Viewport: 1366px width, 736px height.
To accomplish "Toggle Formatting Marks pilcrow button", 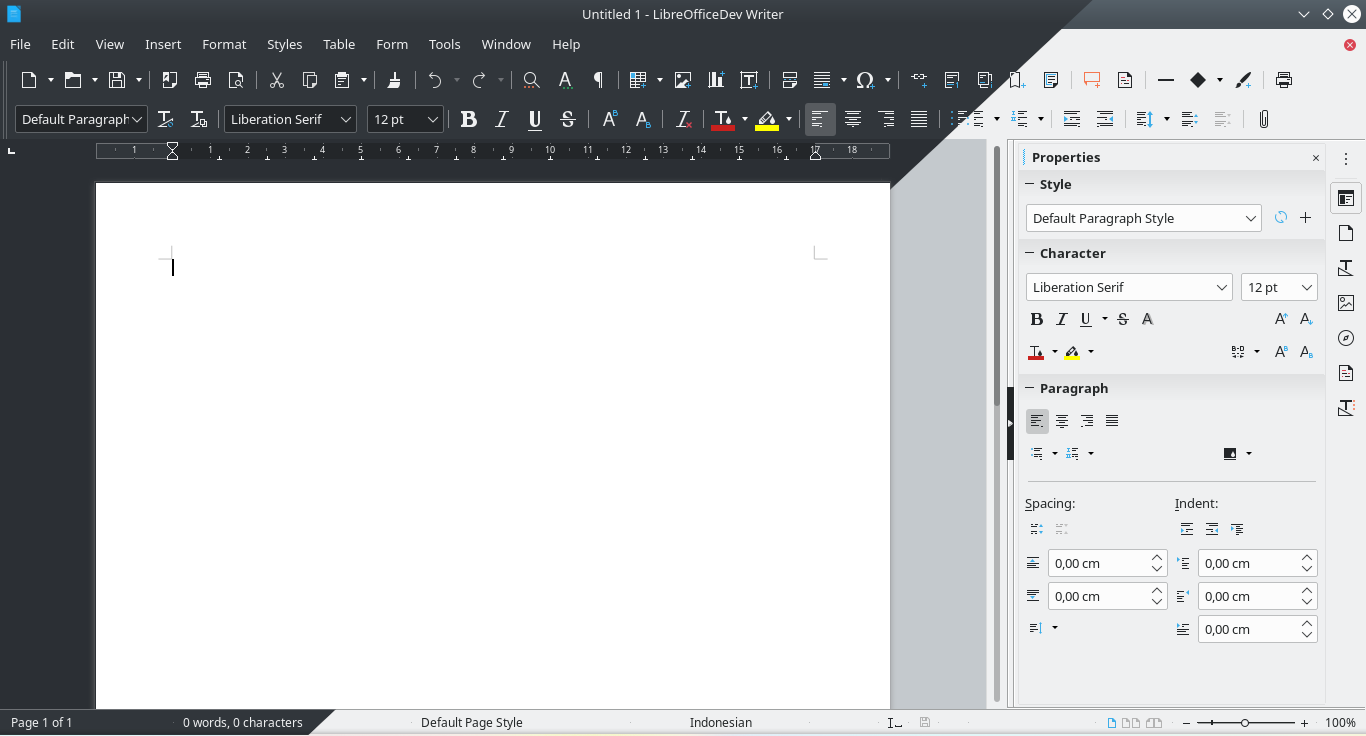I will [598, 80].
